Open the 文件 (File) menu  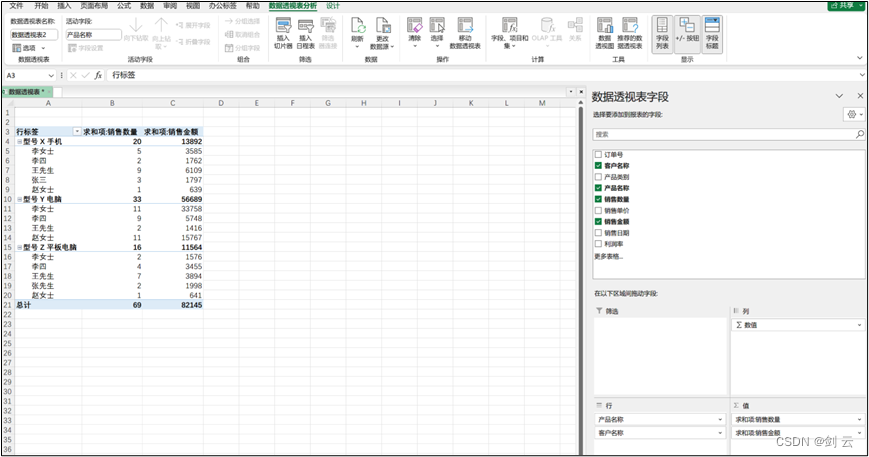click(17, 6)
